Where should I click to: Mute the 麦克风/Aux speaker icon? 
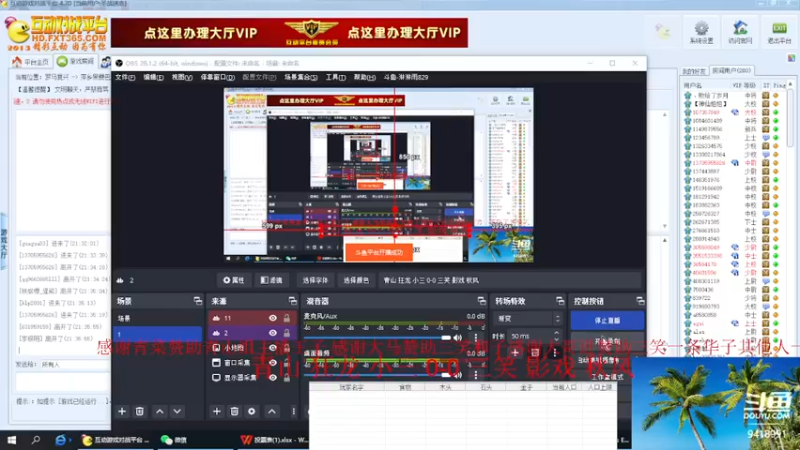pos(458,338)
